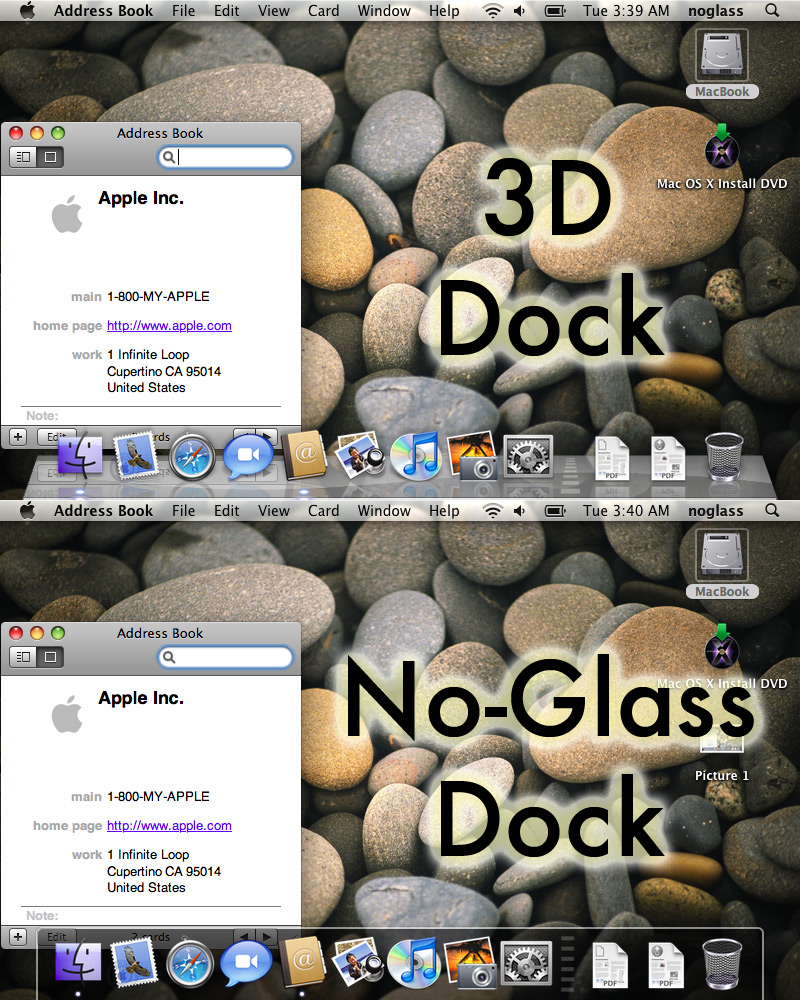The image size is (800, 1000).
Task: Open Spotlight search in 3:39 AM menu bar
Action: (x=772, y=11)
